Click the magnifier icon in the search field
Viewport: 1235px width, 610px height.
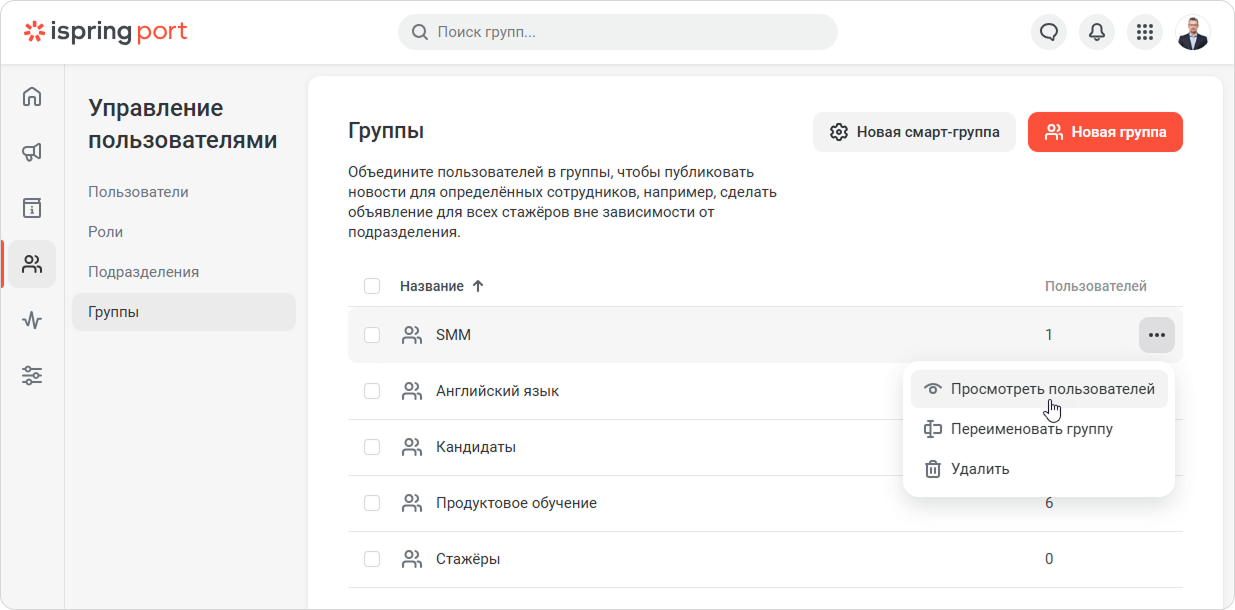tap(420, 32)
